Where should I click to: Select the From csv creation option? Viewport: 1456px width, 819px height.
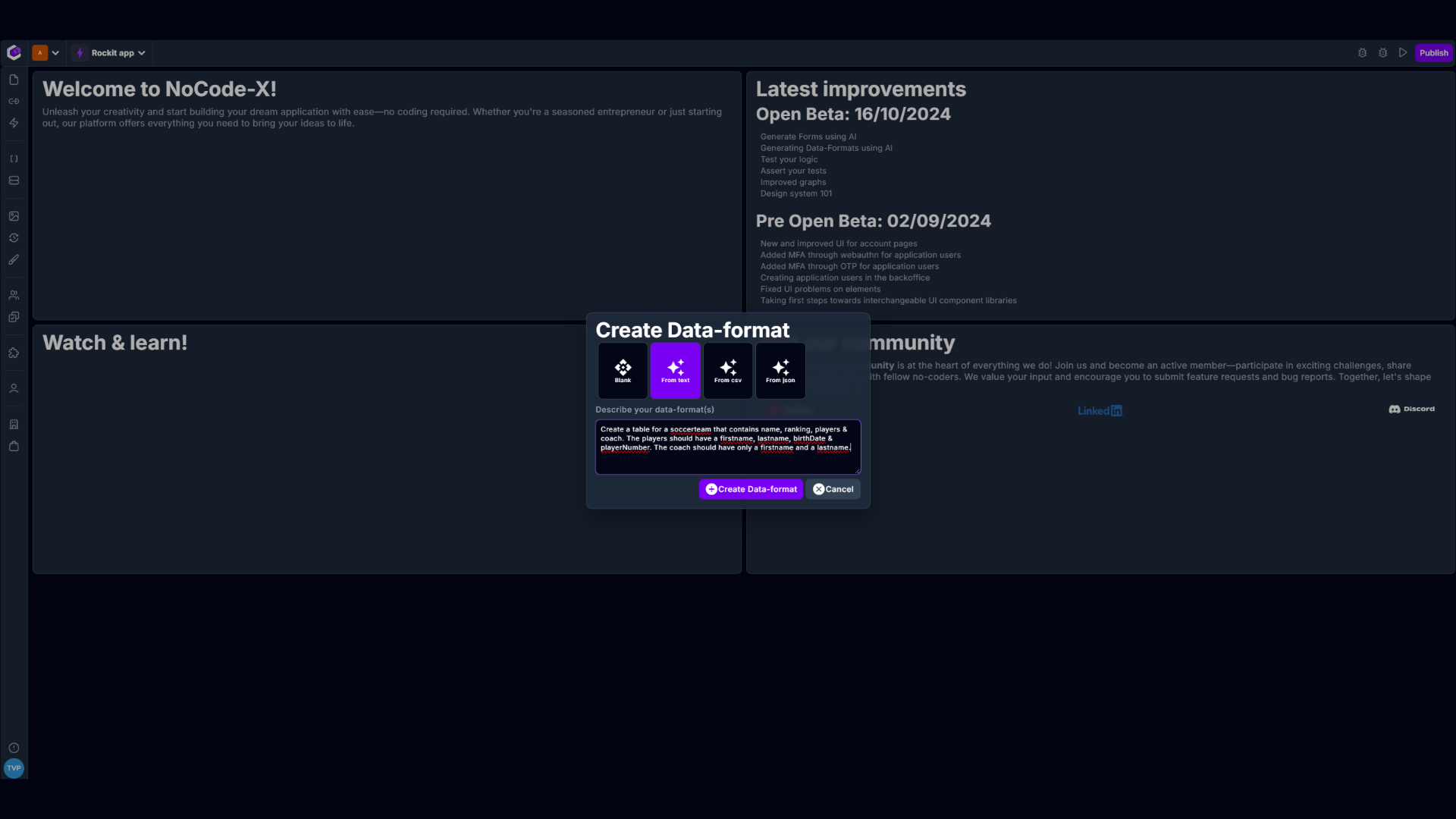(x=727, y=371)
